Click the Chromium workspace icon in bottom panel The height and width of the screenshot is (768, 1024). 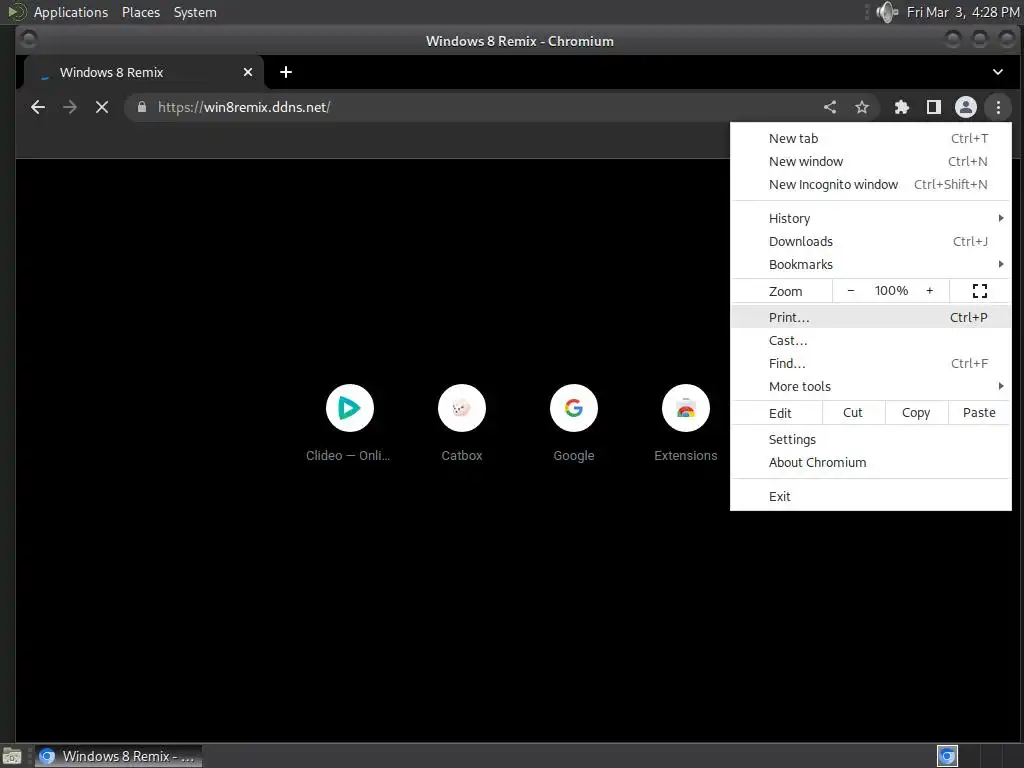click(x=947, y=756)
